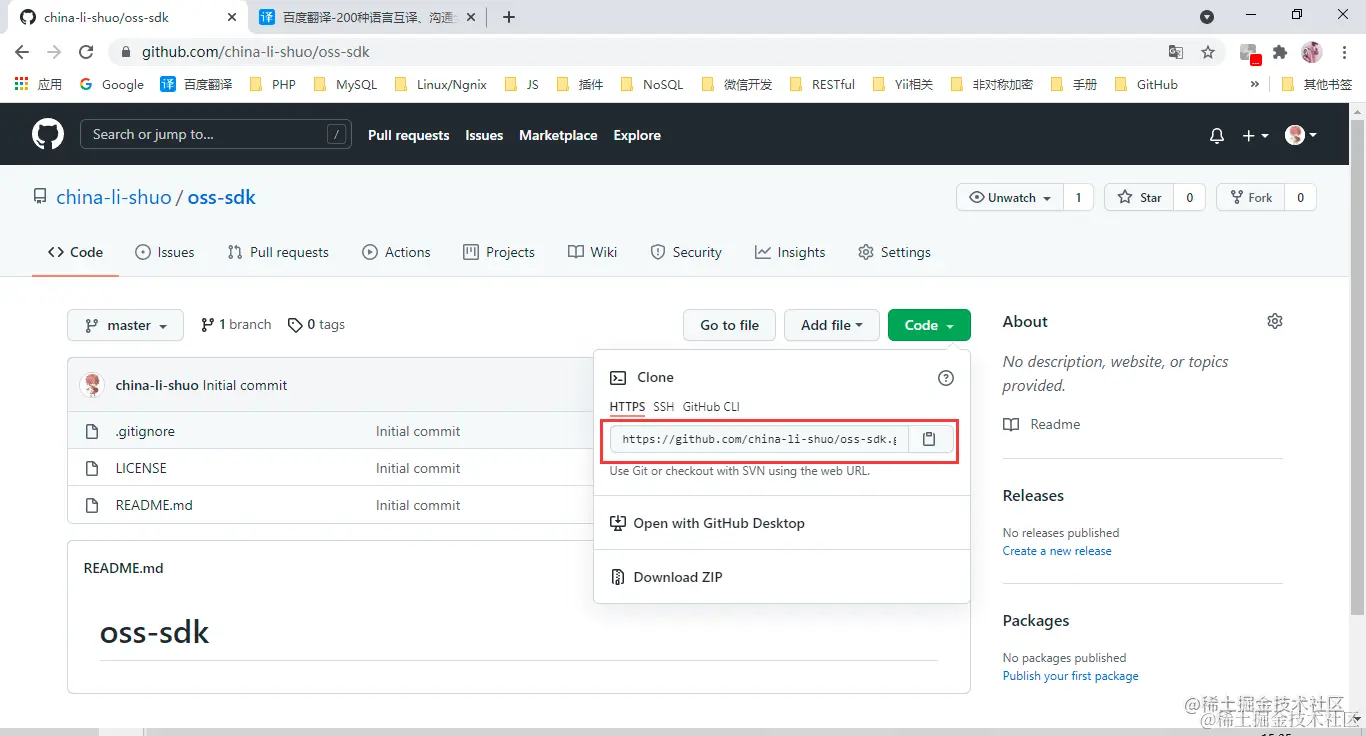This screenshot has width=1366, height=736.
Task: Bookmark this page with star icon
Action: tap(1208, 52)
